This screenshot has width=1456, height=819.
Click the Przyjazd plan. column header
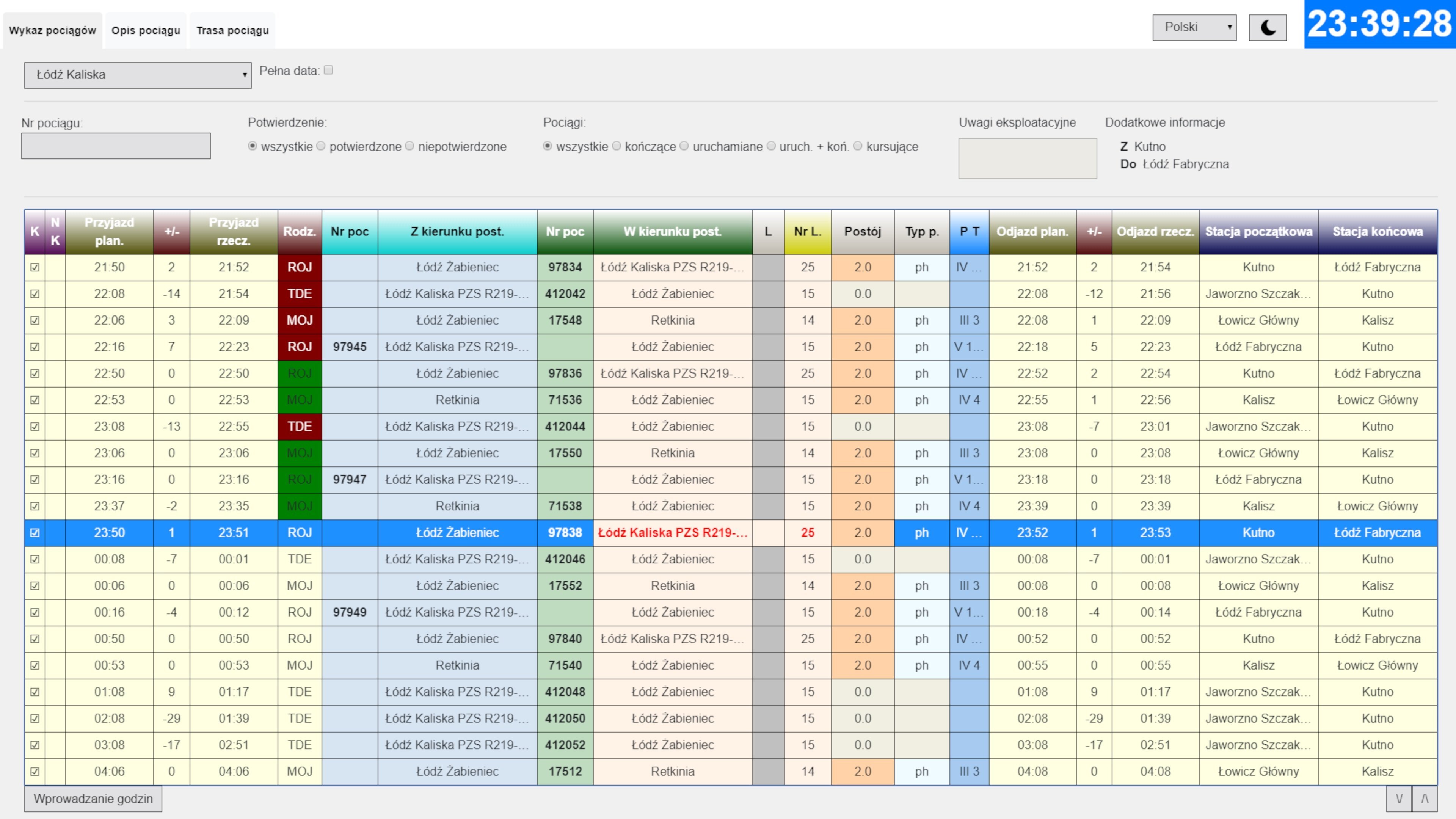109,232
